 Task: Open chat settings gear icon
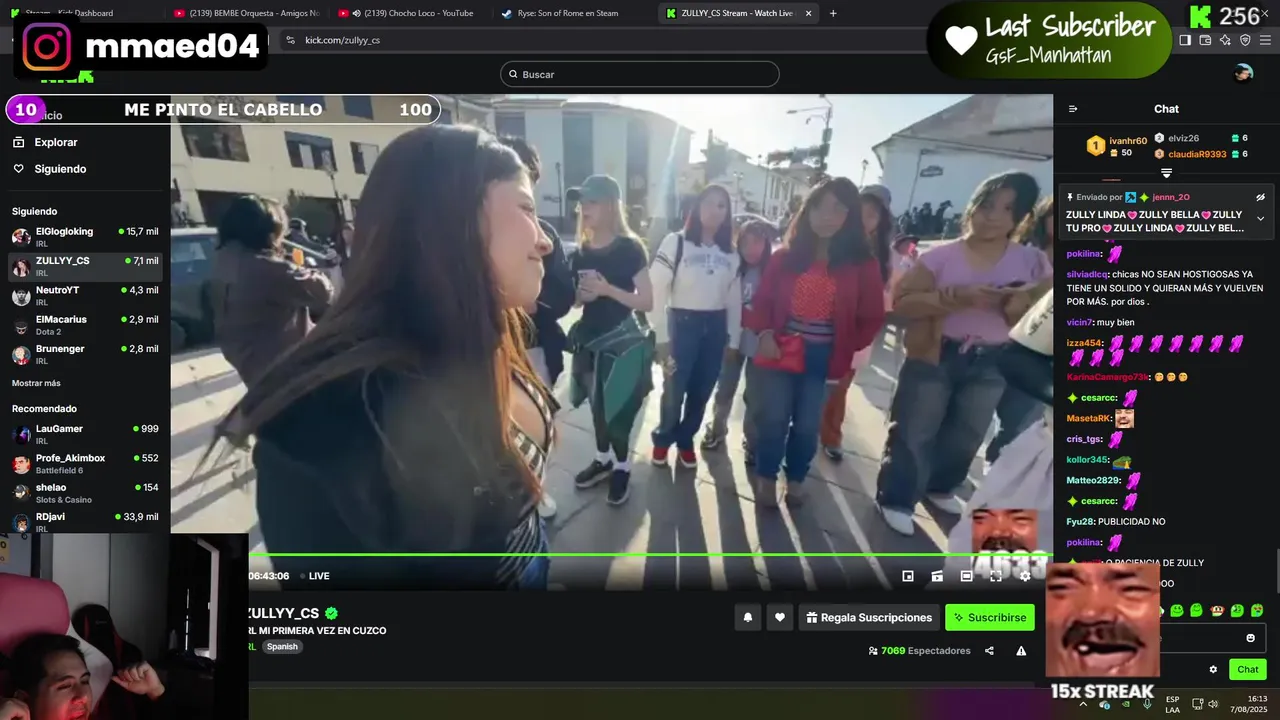(x=1213, y=670)
